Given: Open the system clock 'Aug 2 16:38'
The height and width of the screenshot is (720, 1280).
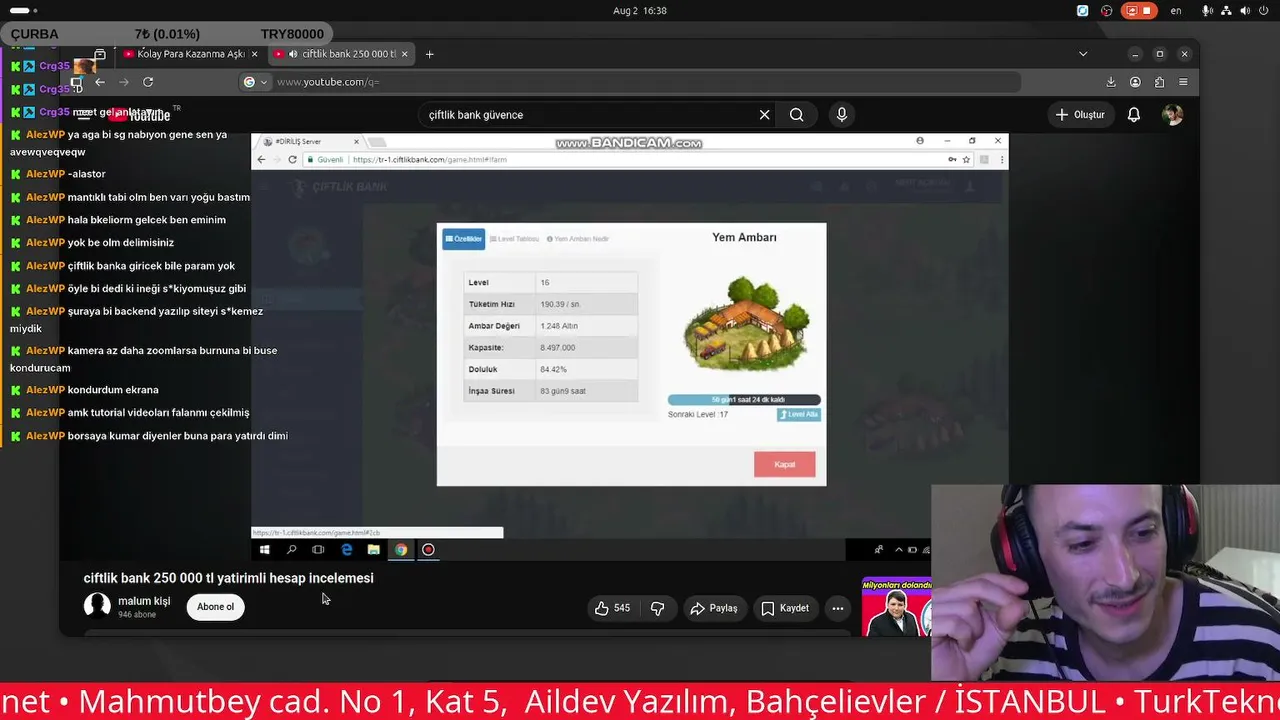Looking at the screenshot, I should coord(640,11).
